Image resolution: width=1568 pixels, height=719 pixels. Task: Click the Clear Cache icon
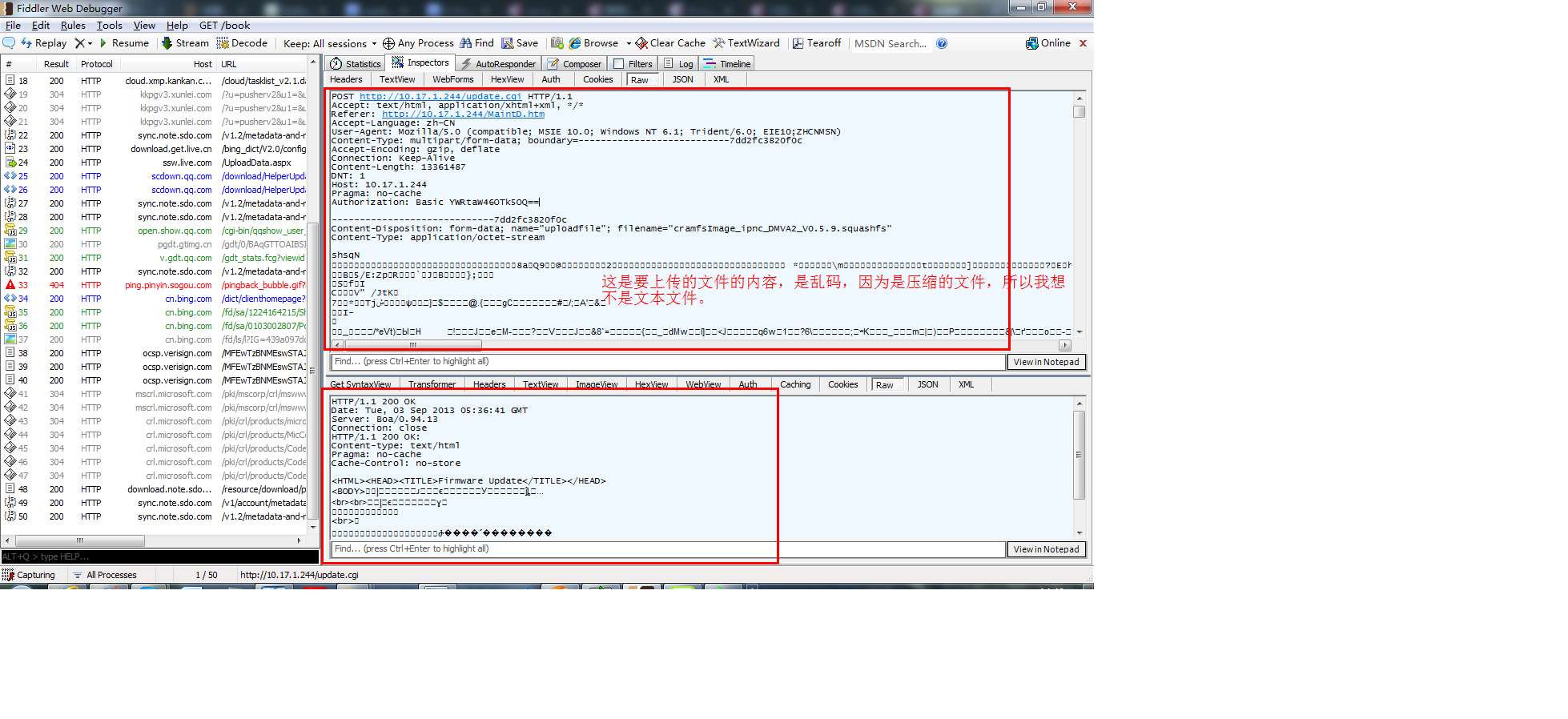pos(641,43)
